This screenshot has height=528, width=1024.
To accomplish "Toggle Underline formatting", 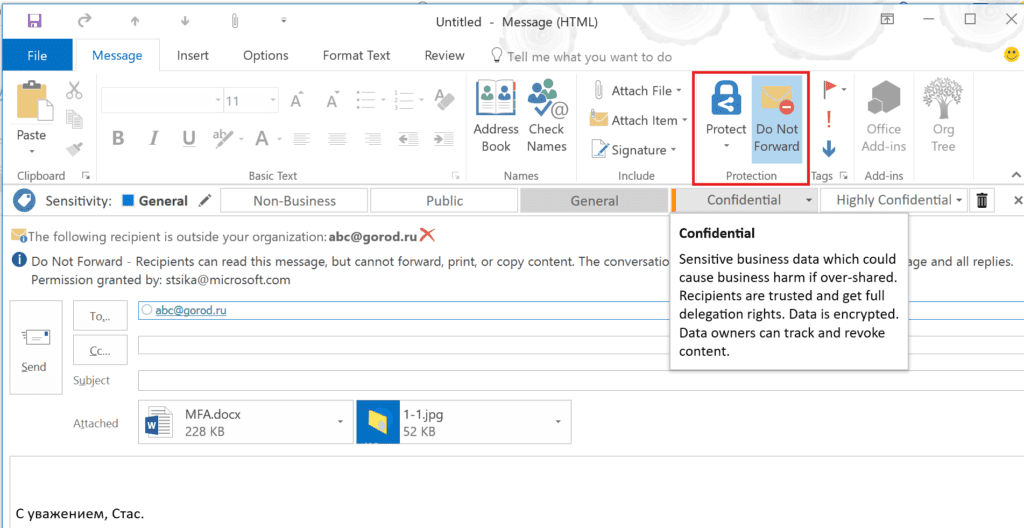I will [x=189, y=138].
